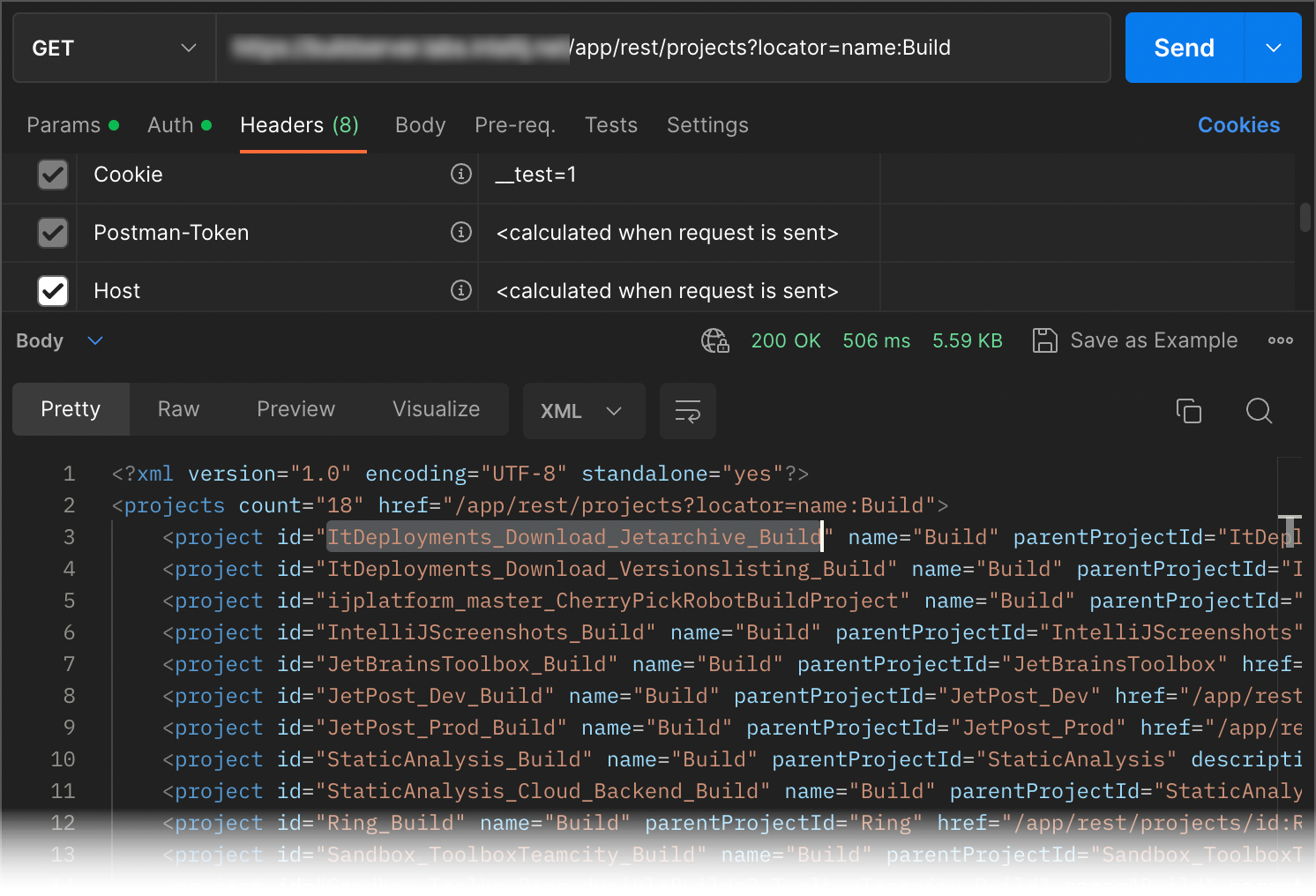Uncheck the Cookie header checkbox
This screenshot has height=896, width=1316.
pos(53,175)
